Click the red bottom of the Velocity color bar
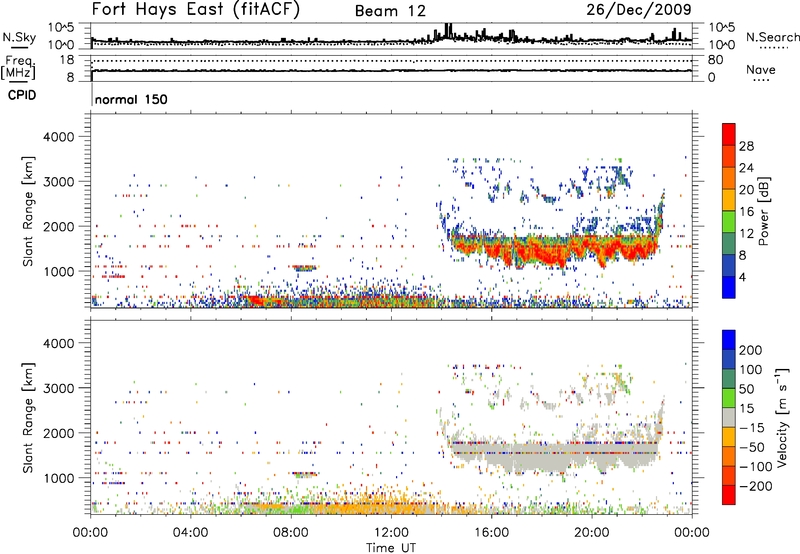Viewport: 800px width, 554px height. [729, 495]
